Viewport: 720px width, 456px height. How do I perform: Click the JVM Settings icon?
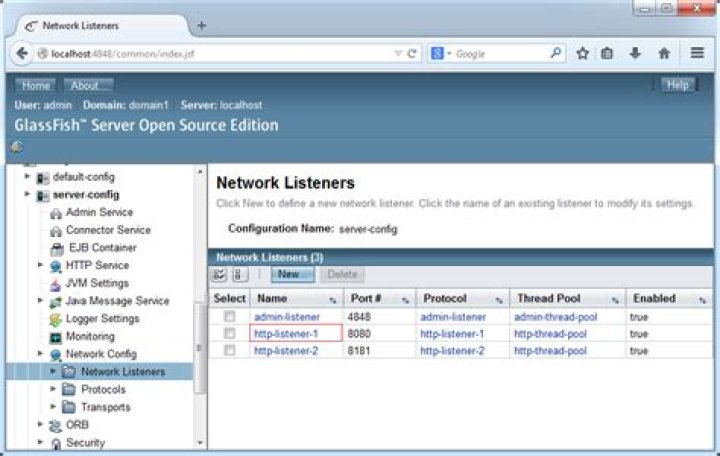tap(56, 284)
